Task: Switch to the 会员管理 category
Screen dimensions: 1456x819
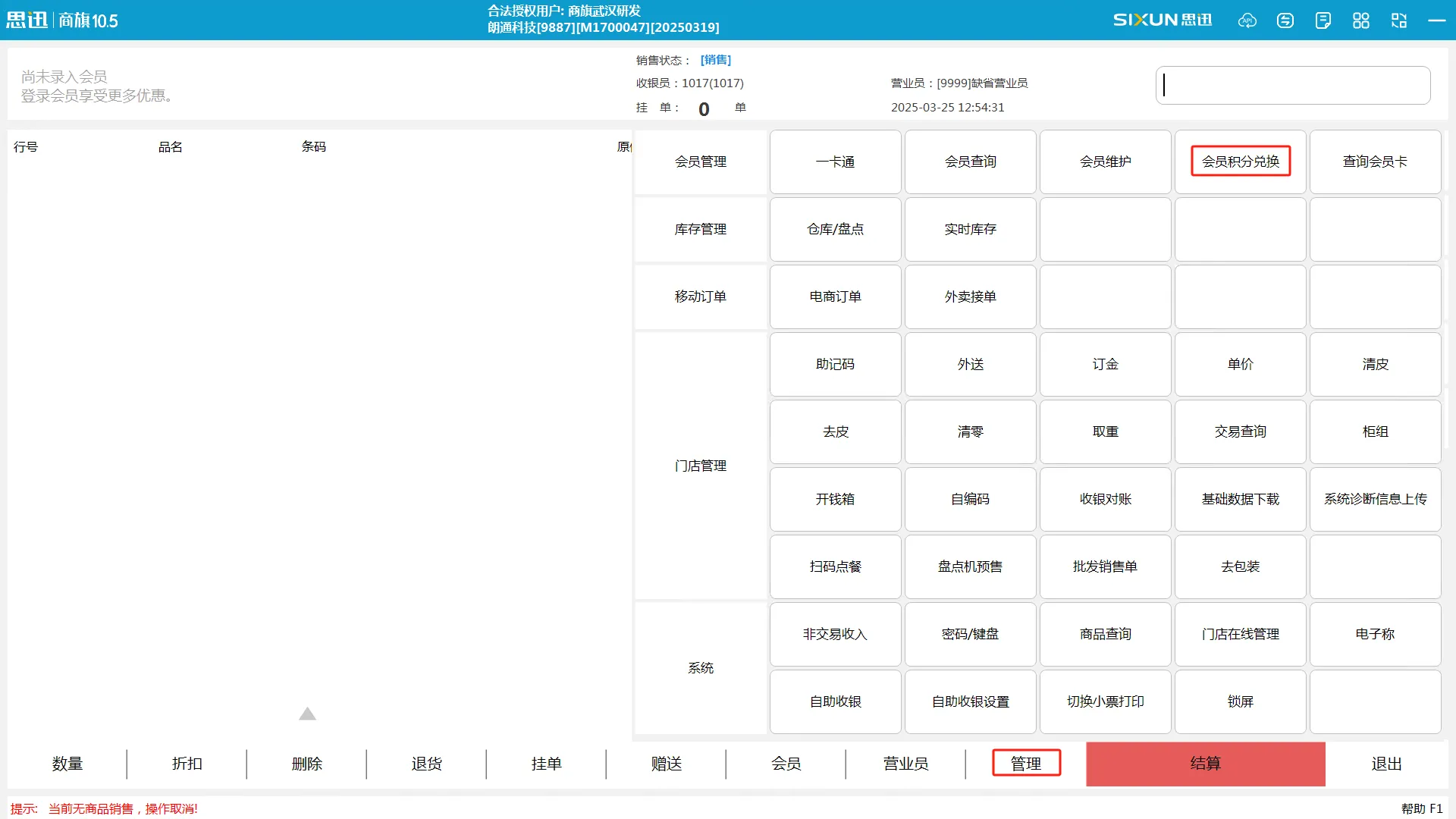Action: [x=700, y=162]
